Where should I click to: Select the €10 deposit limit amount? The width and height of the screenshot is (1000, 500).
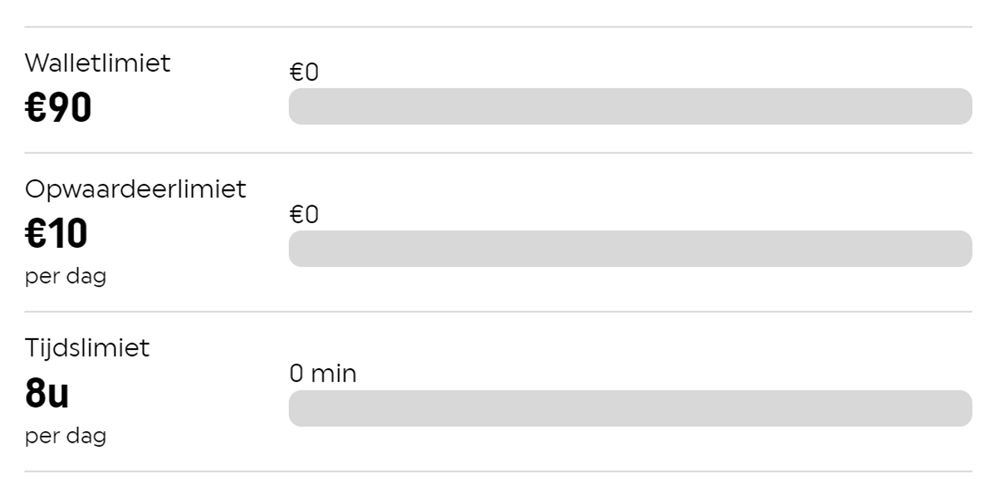tap(56, 234)
